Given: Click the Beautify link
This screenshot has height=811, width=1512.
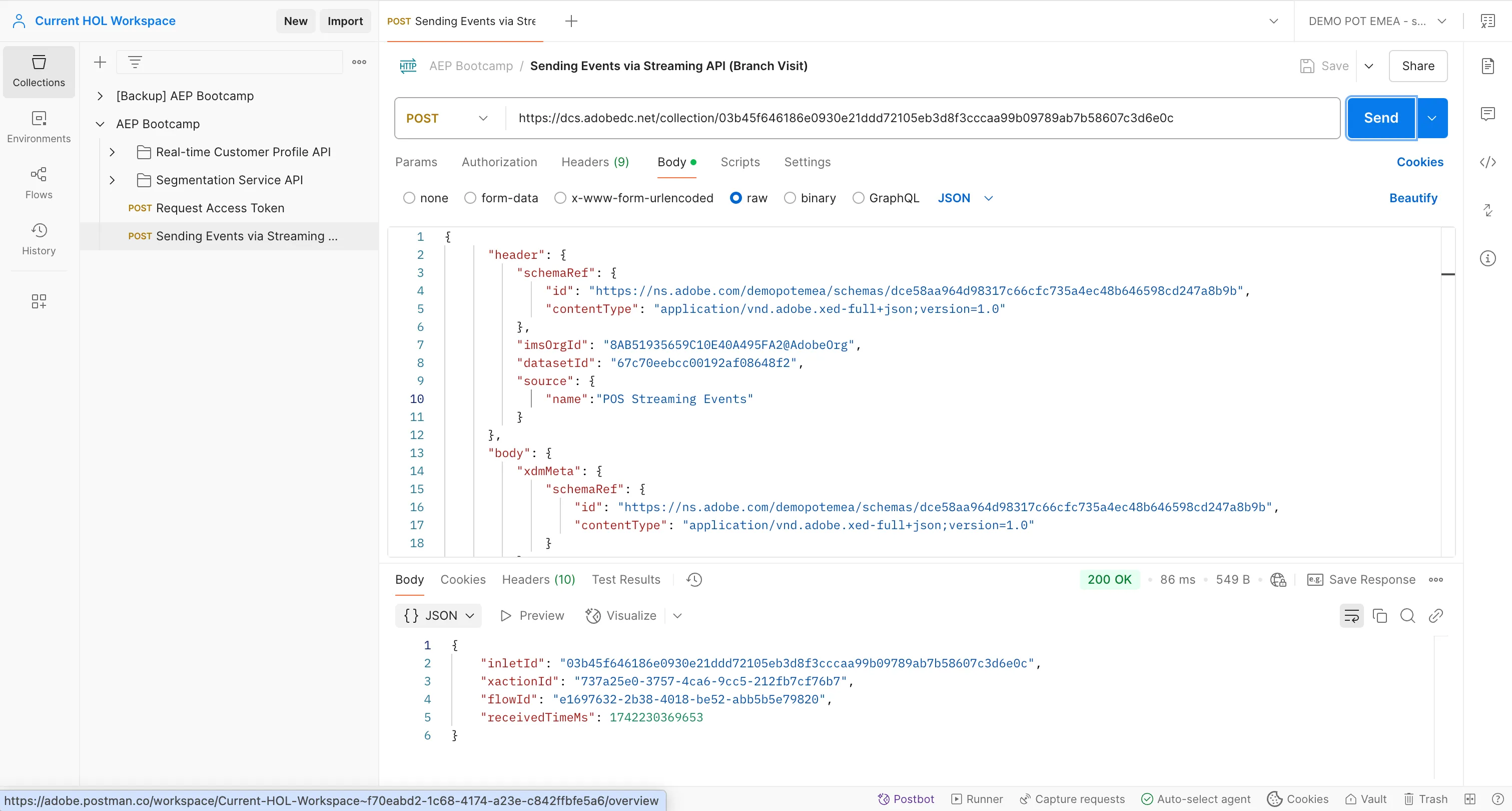Looking at the screenshot, I should click(x=1413, y=198).
